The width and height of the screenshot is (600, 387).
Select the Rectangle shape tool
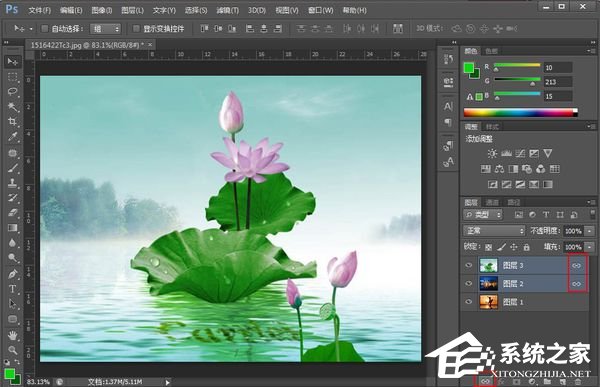[x=13, y=319]
